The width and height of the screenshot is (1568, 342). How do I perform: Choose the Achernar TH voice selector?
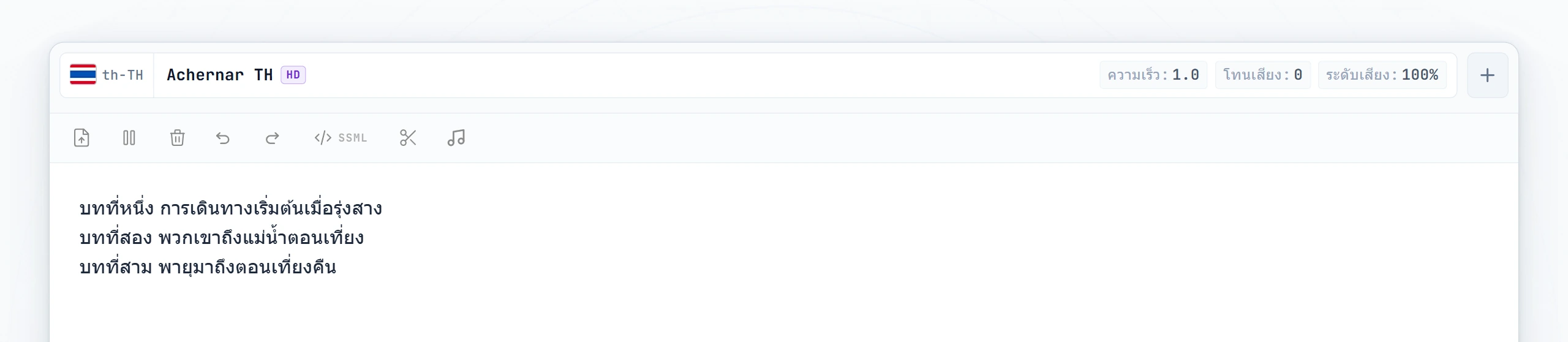236,75
